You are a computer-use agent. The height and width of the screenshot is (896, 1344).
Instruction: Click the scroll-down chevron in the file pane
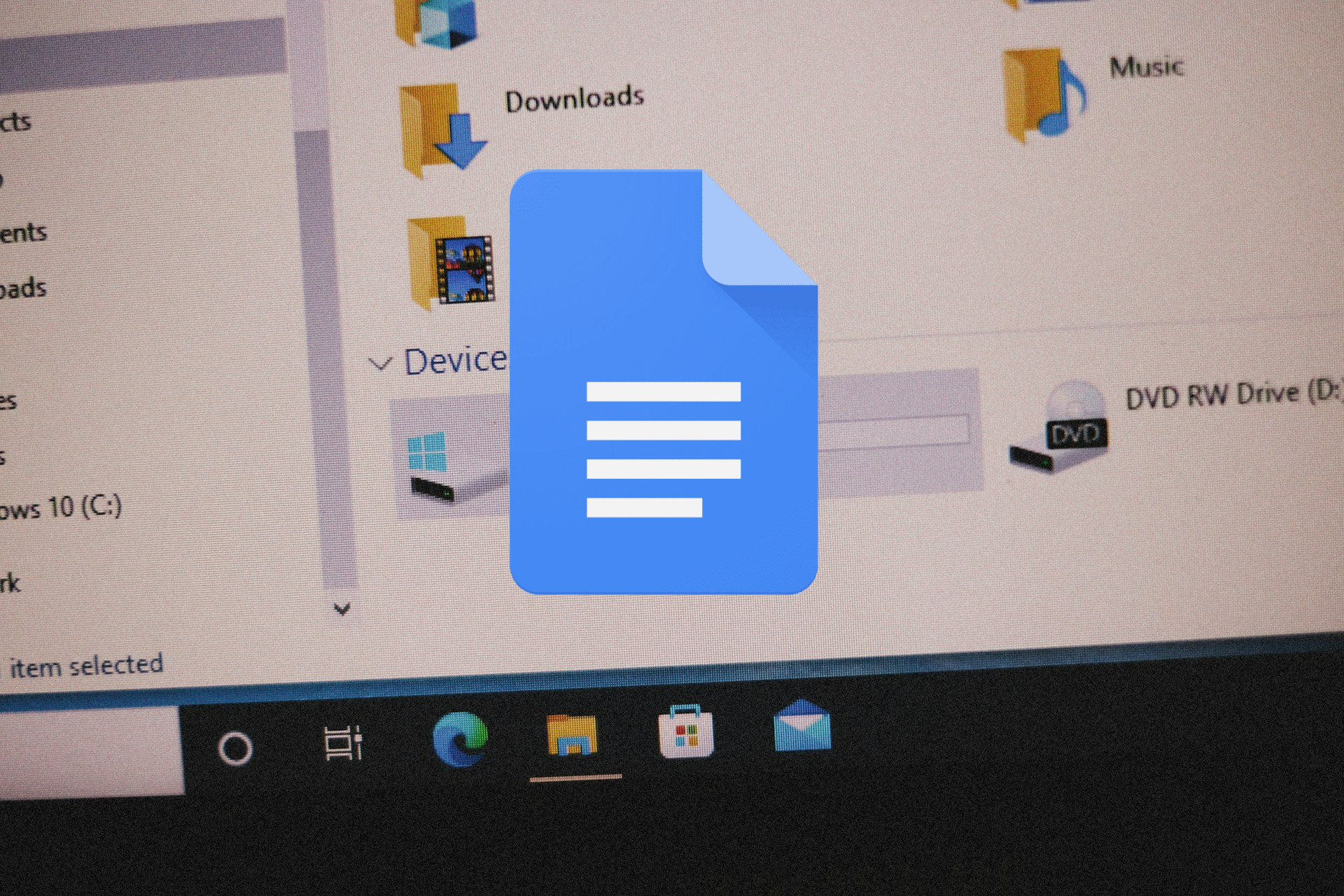pos(342,609)
